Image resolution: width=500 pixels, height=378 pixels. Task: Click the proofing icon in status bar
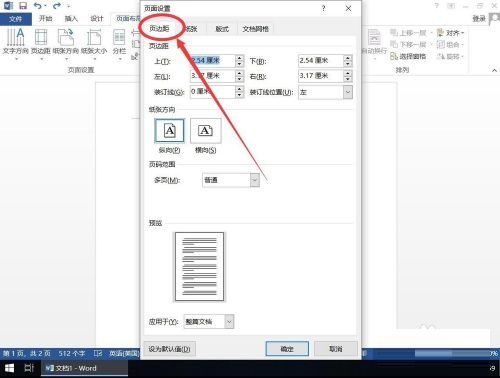click(x=98, y=353)
